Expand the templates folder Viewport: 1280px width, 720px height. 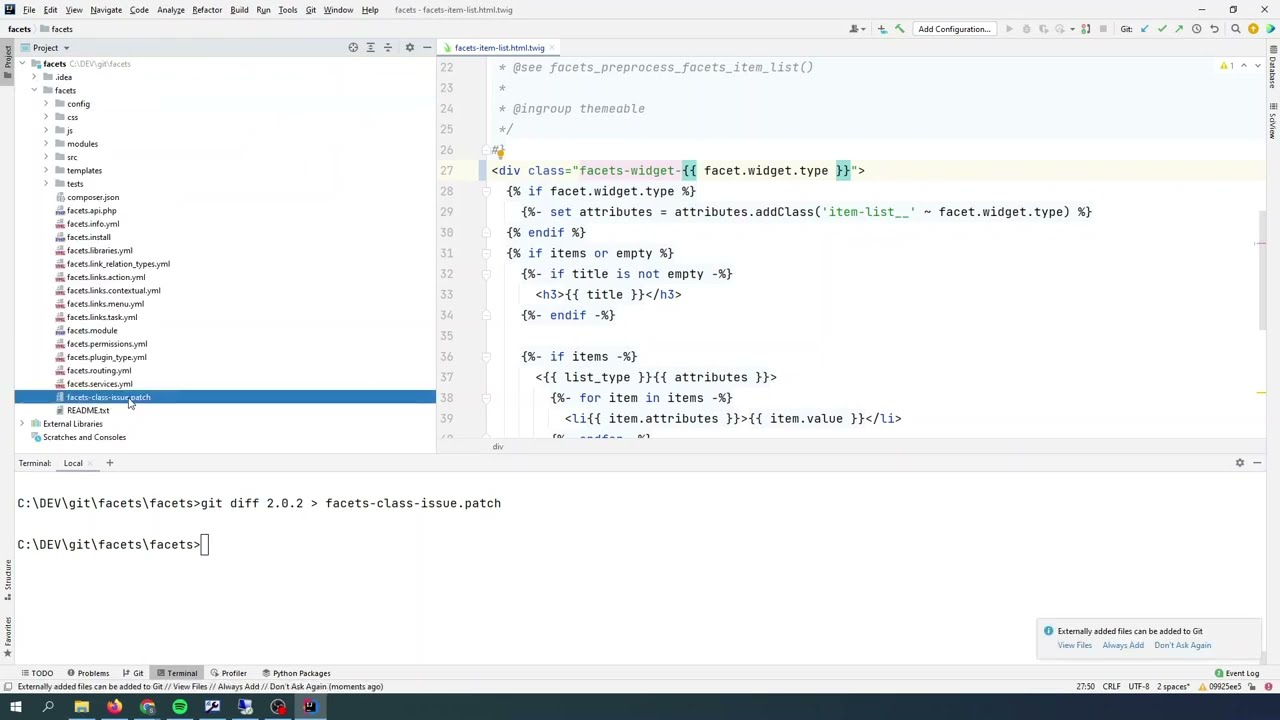point(46,170)
